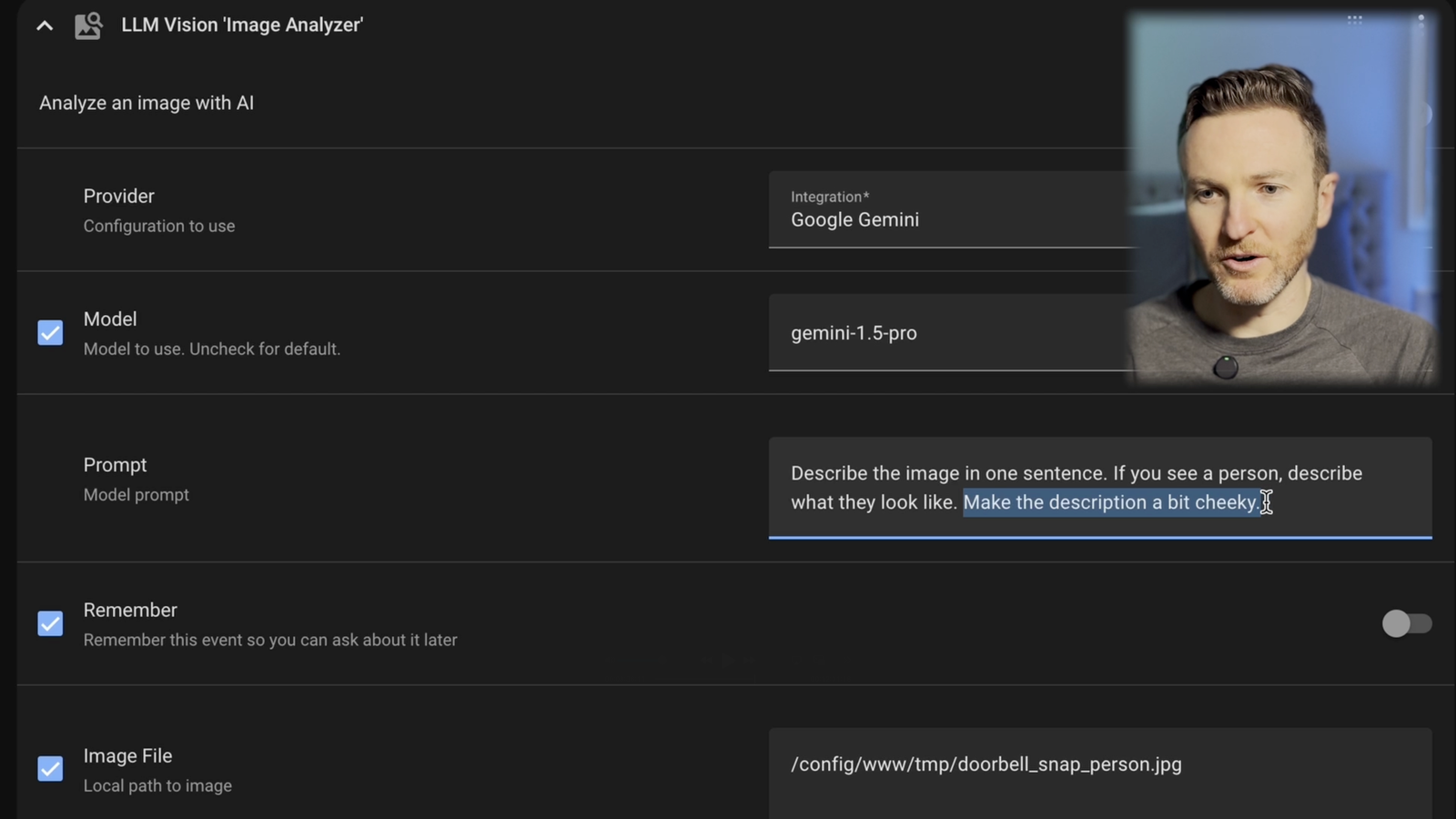Collapse the LLM Vision action card
Screen dimensions: 1456x819
[x=45, y=25]
